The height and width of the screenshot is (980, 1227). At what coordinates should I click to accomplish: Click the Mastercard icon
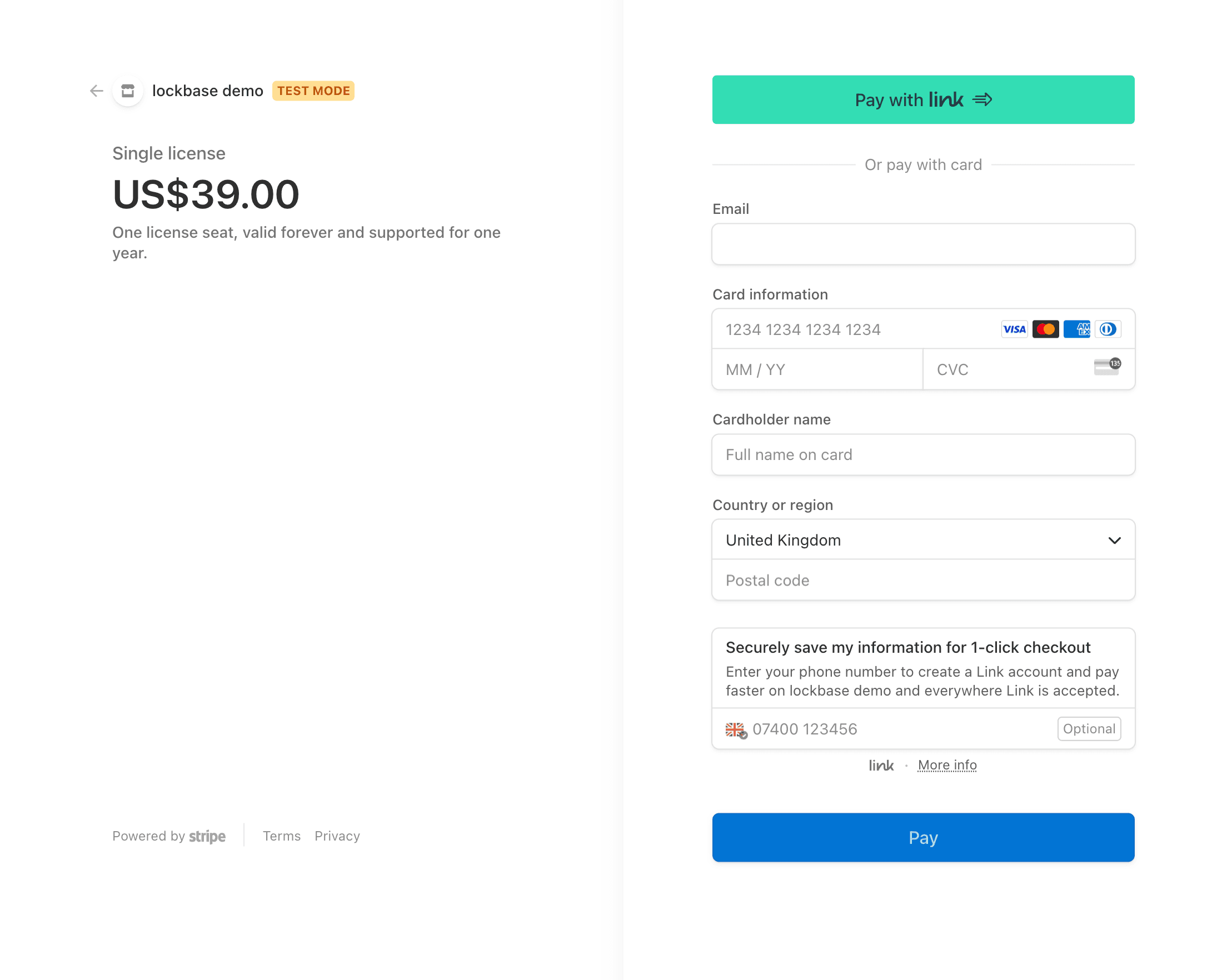(1044, 329)
